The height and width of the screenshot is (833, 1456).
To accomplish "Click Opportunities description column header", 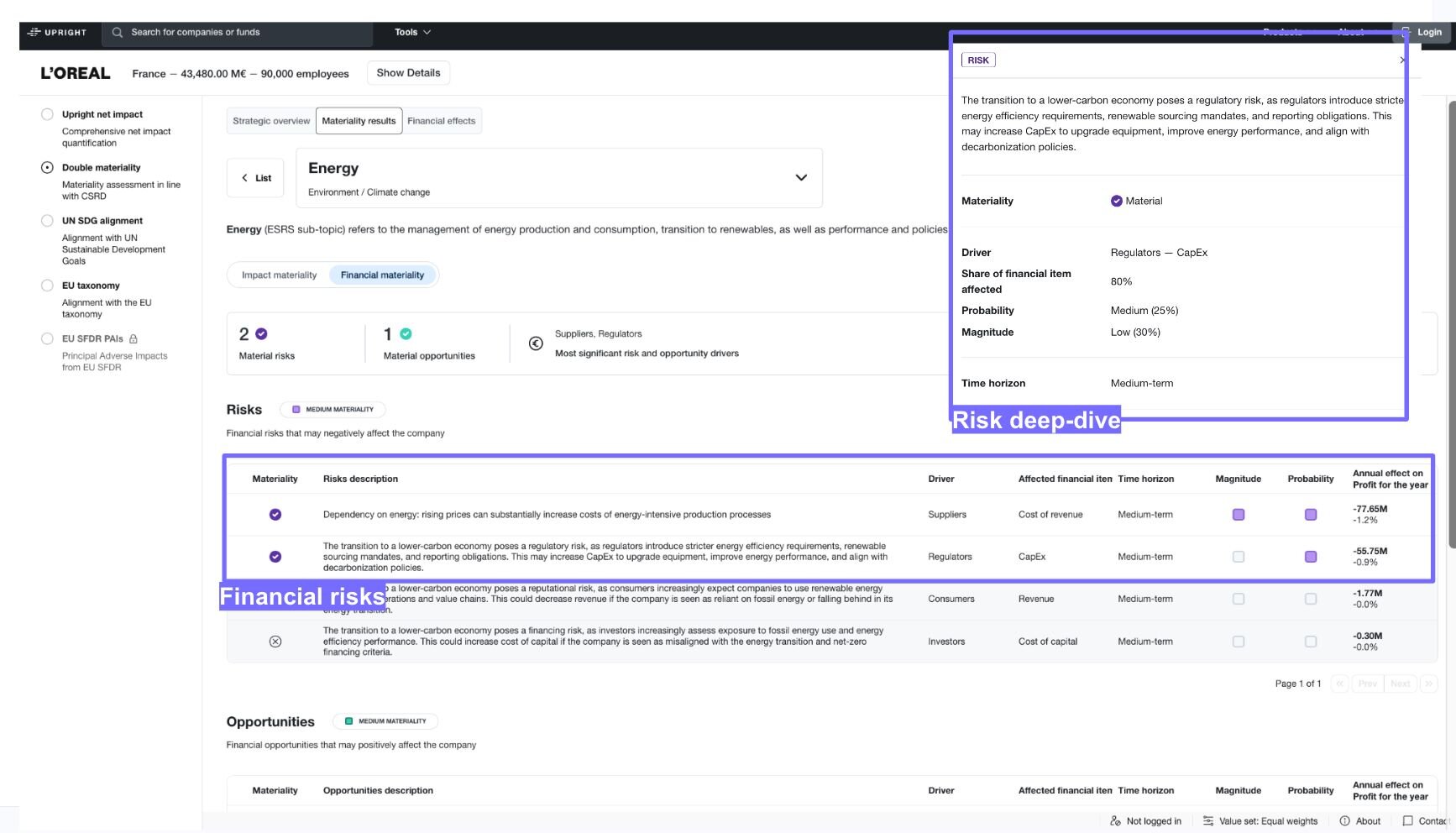I will pos(378,791).
